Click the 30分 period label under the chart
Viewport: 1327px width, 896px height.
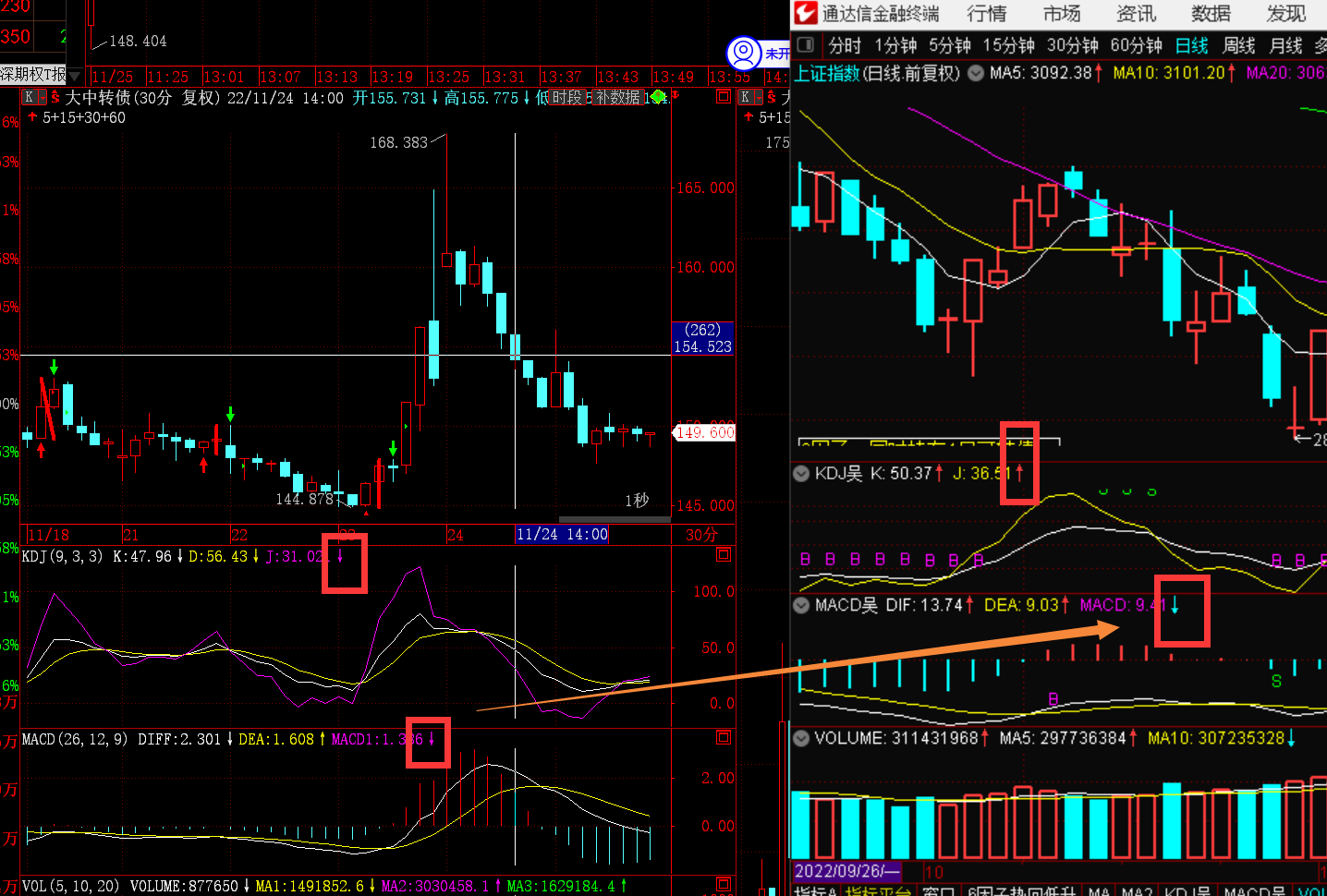coord(701,534)
